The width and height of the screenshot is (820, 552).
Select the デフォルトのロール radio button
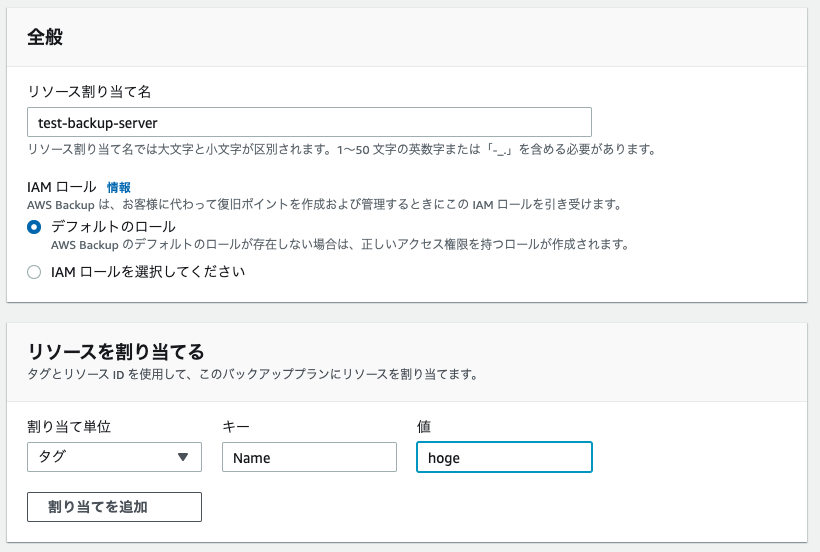tap(34, 227)
